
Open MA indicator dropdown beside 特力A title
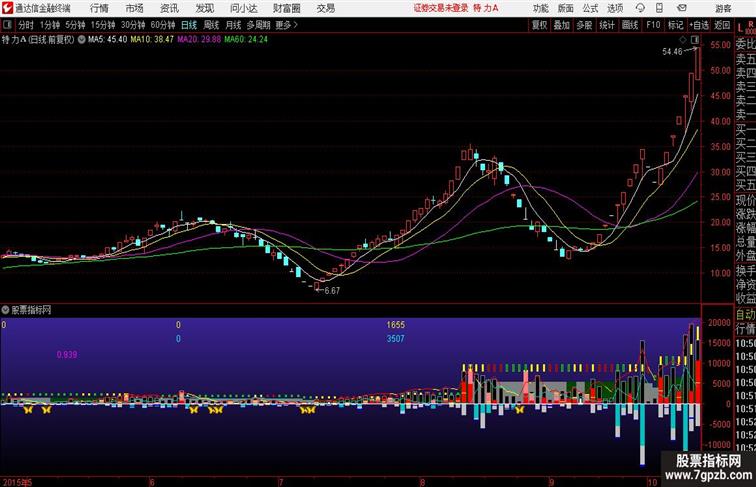point(81,40)
